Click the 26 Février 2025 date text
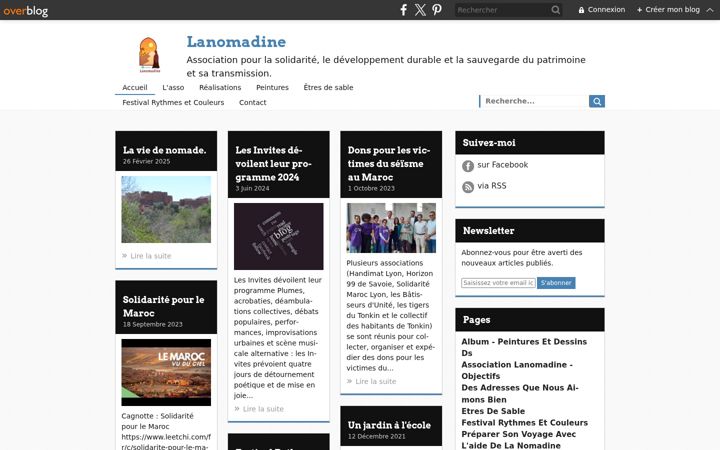Image resolution: width=720 pixels, height=450 pixels. point(146,162)
